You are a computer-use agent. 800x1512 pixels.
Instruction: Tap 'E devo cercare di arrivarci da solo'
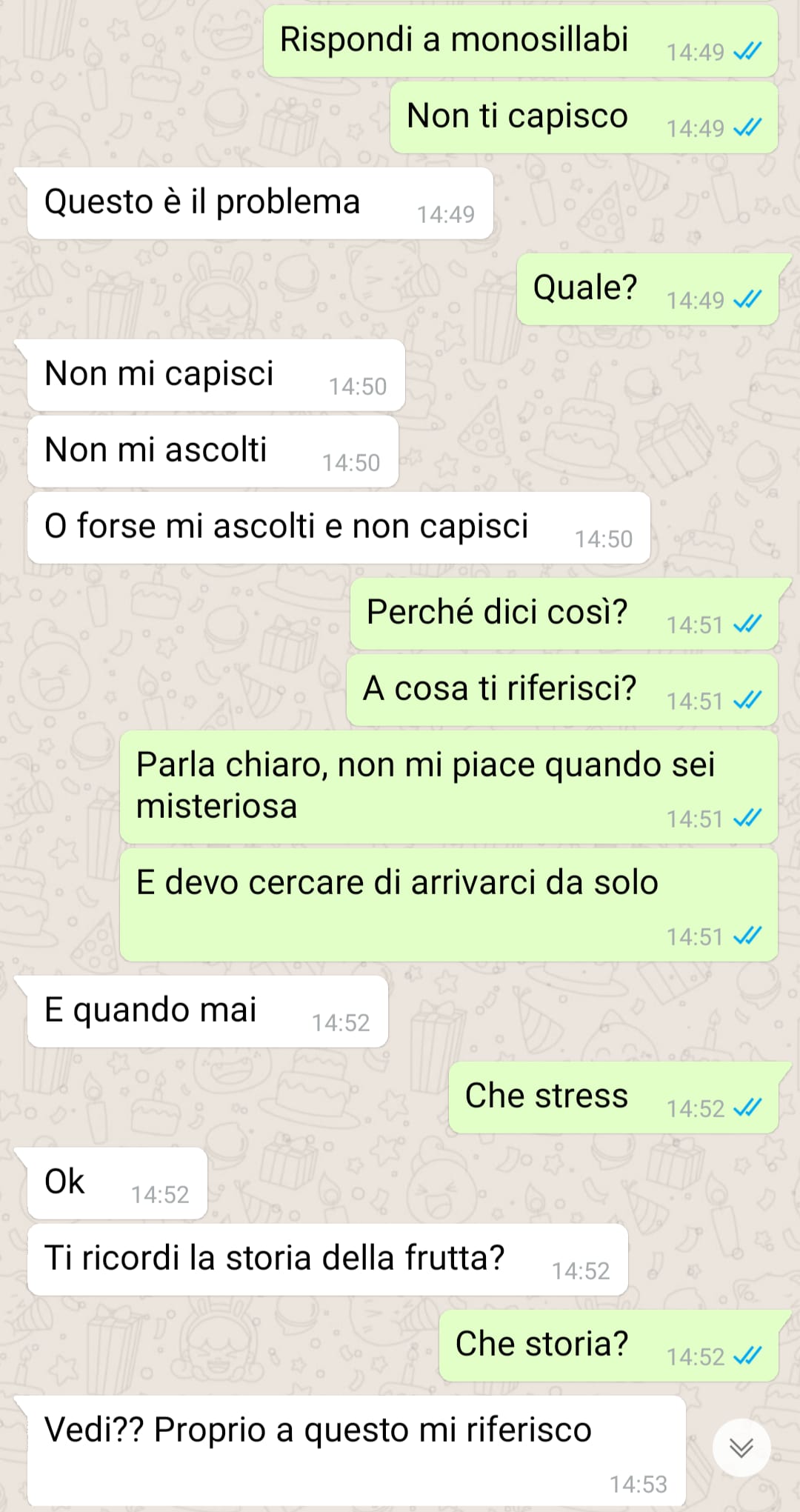pos(449,905)
